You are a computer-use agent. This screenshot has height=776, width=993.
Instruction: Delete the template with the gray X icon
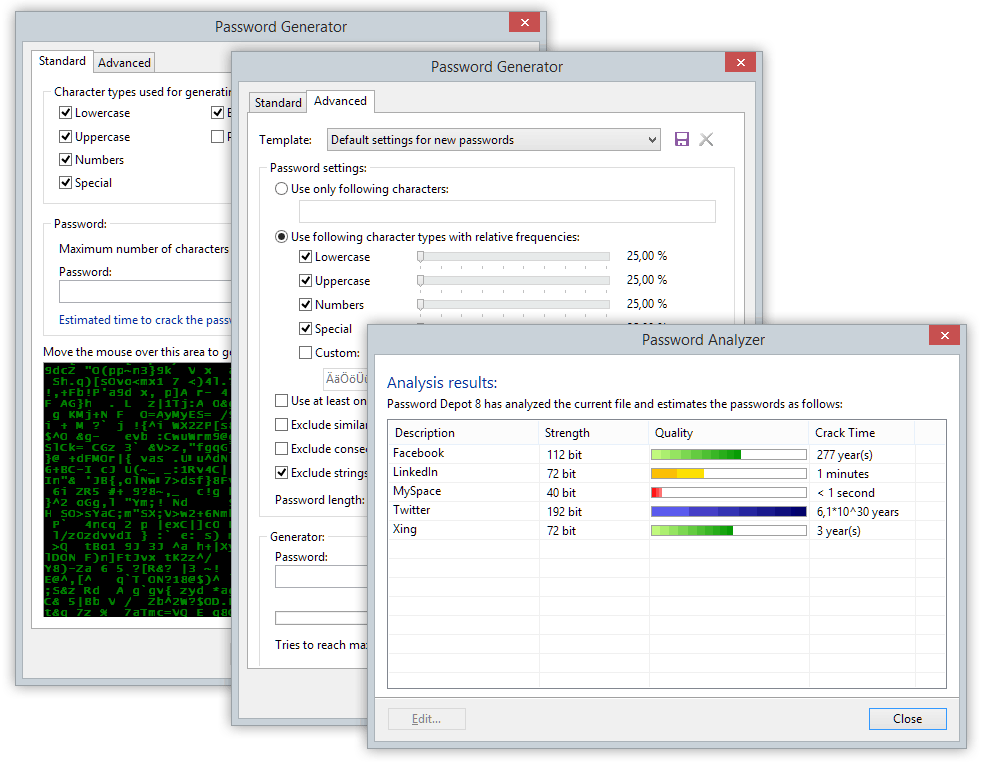point(706,139)
